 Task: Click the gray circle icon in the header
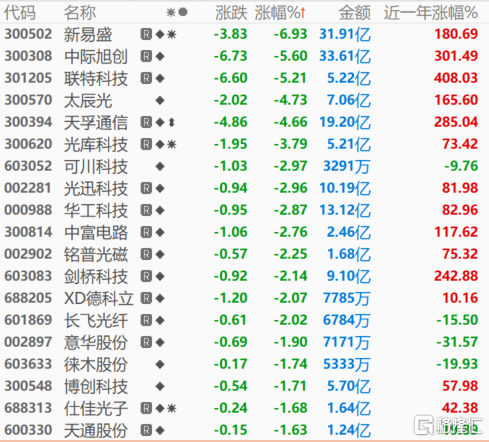pyautogui.click(x=183, y=12)
